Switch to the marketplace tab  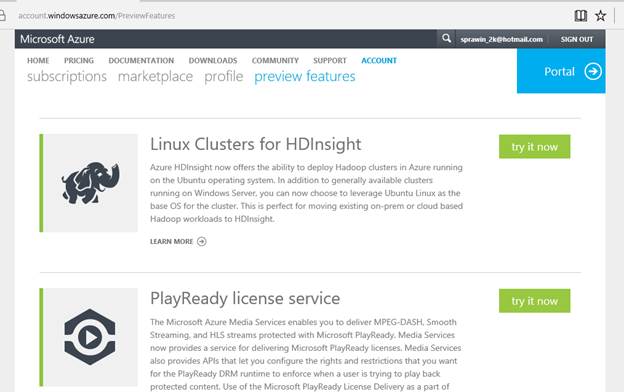(x=155, y=76)
